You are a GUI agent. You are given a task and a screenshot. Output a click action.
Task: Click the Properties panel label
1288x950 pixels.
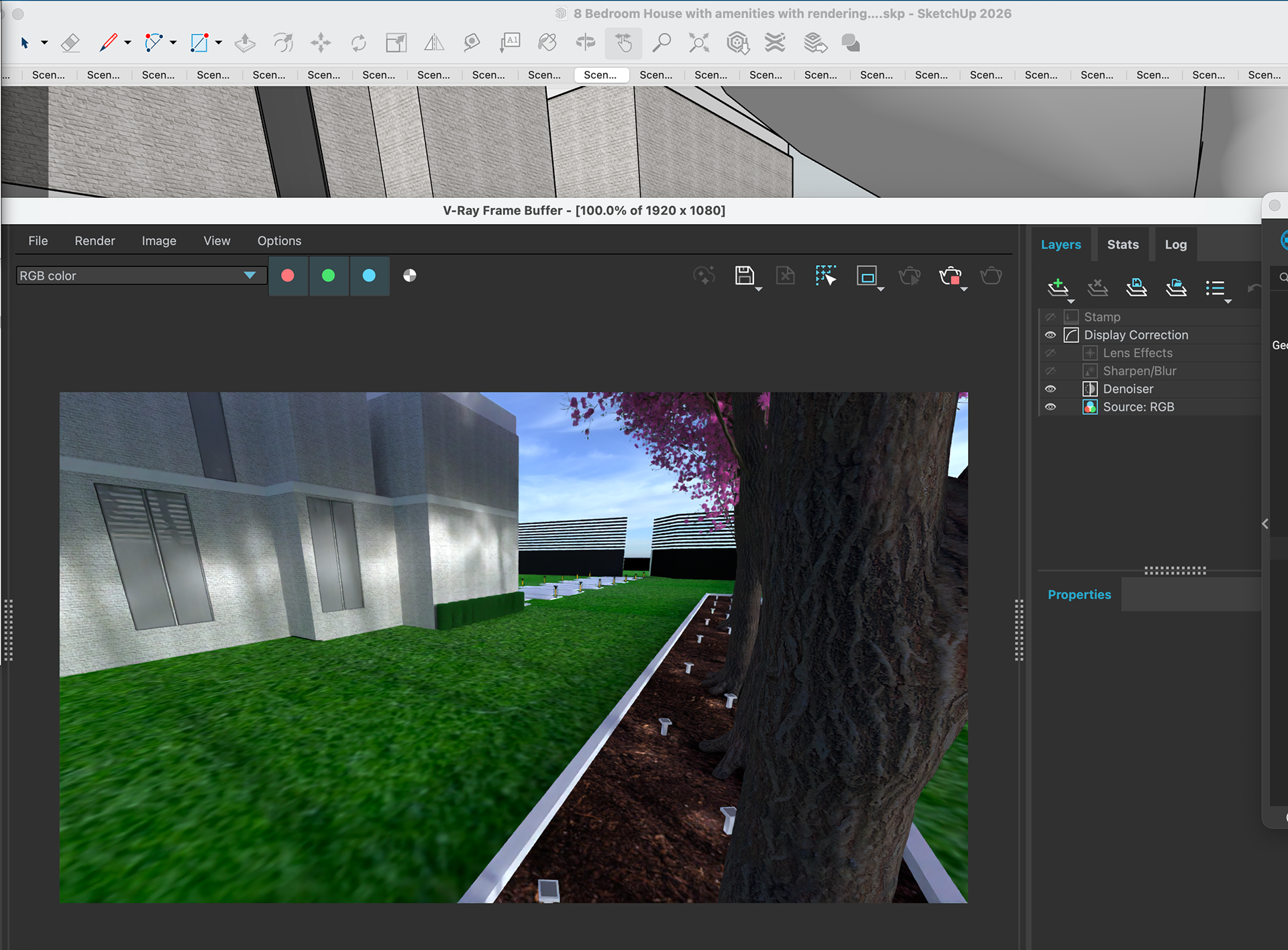pyautogui.click(x=1079, y=595)
